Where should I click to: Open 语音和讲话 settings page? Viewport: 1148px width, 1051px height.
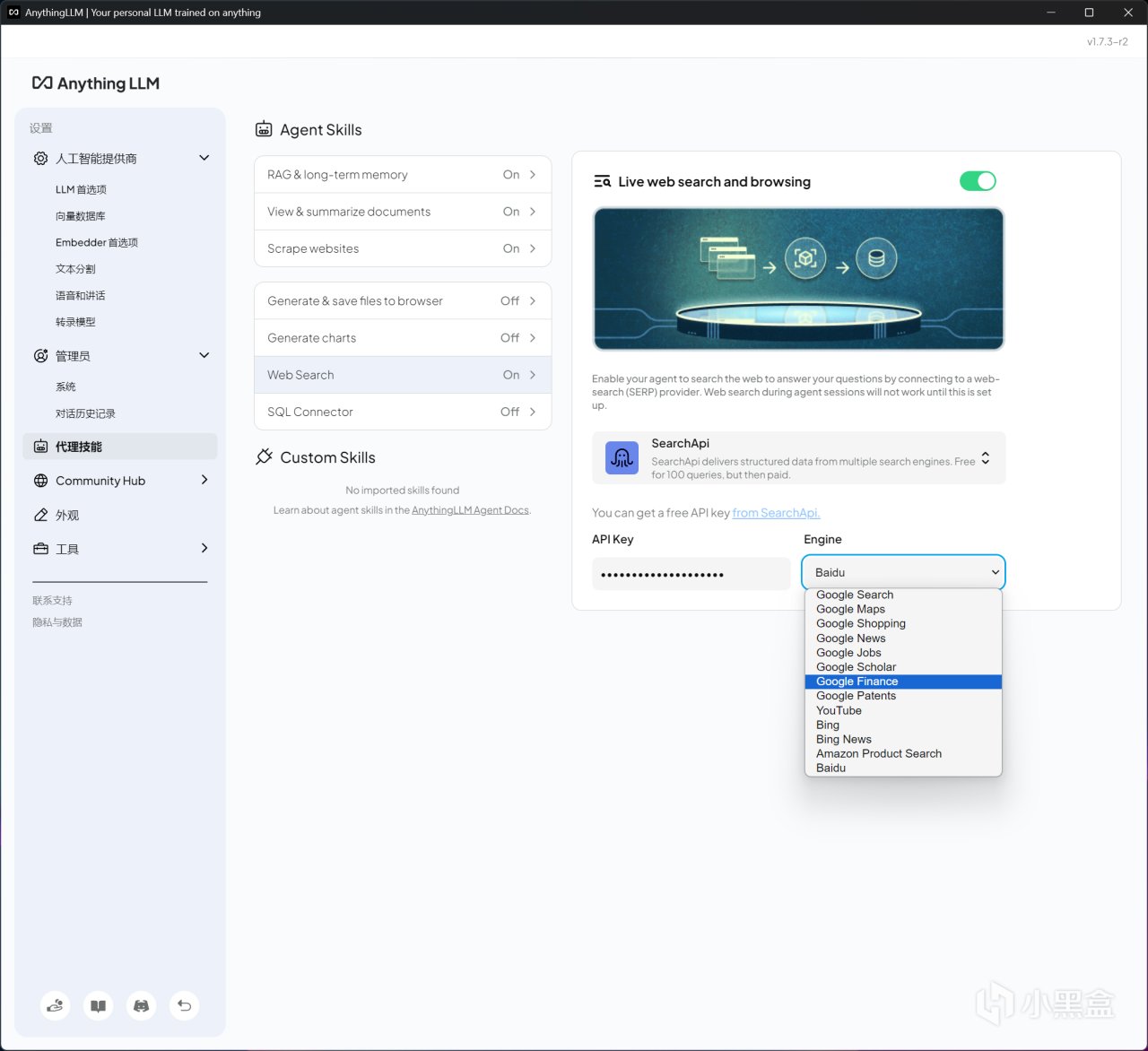pyautogui.click(x=81, y=295)
